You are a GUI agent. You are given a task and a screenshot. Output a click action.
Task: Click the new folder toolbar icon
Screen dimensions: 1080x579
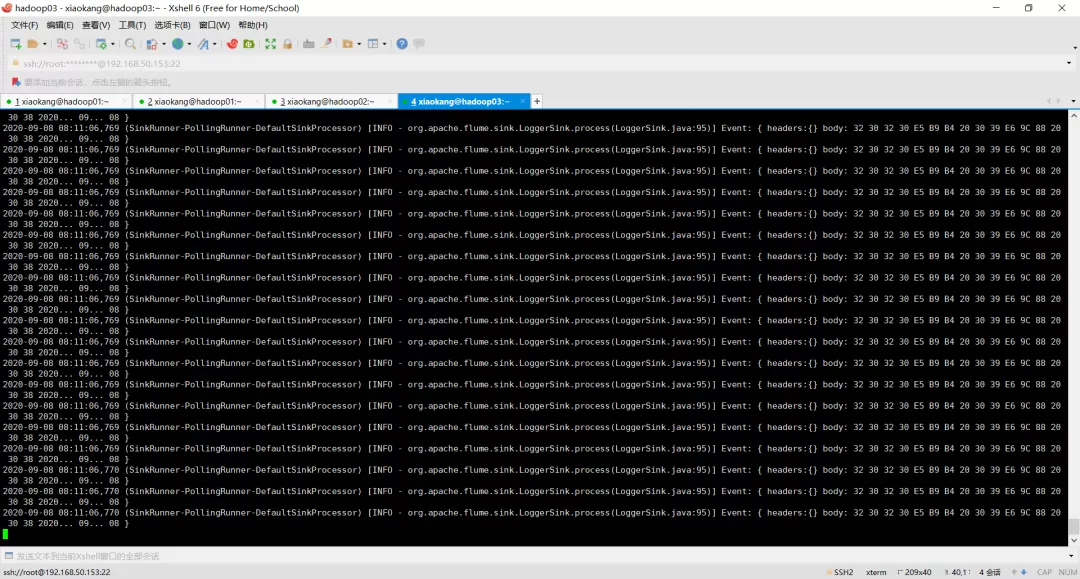348,44
